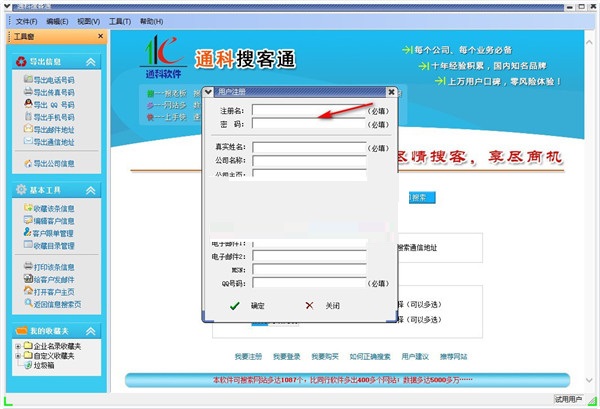Open the 编辑(E) menu
Image resolution: width=600 pixels, height=409 pixels.
pyautogui.click(x=57, y=22)
